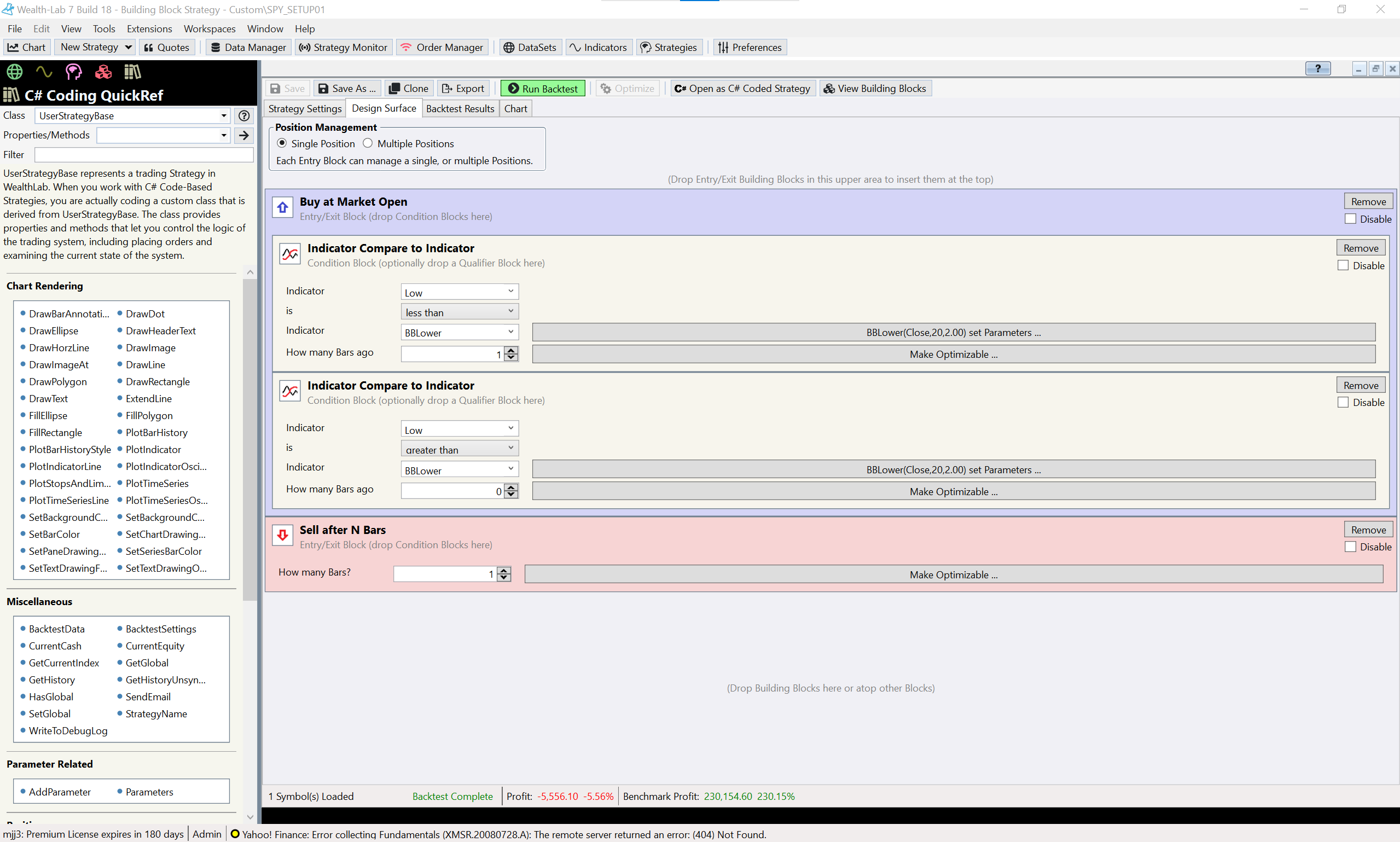Open the 'less than' comparison dropdown
This screenshot has height=842, width=1400.
pyautogui.click(x=459, y=311)
